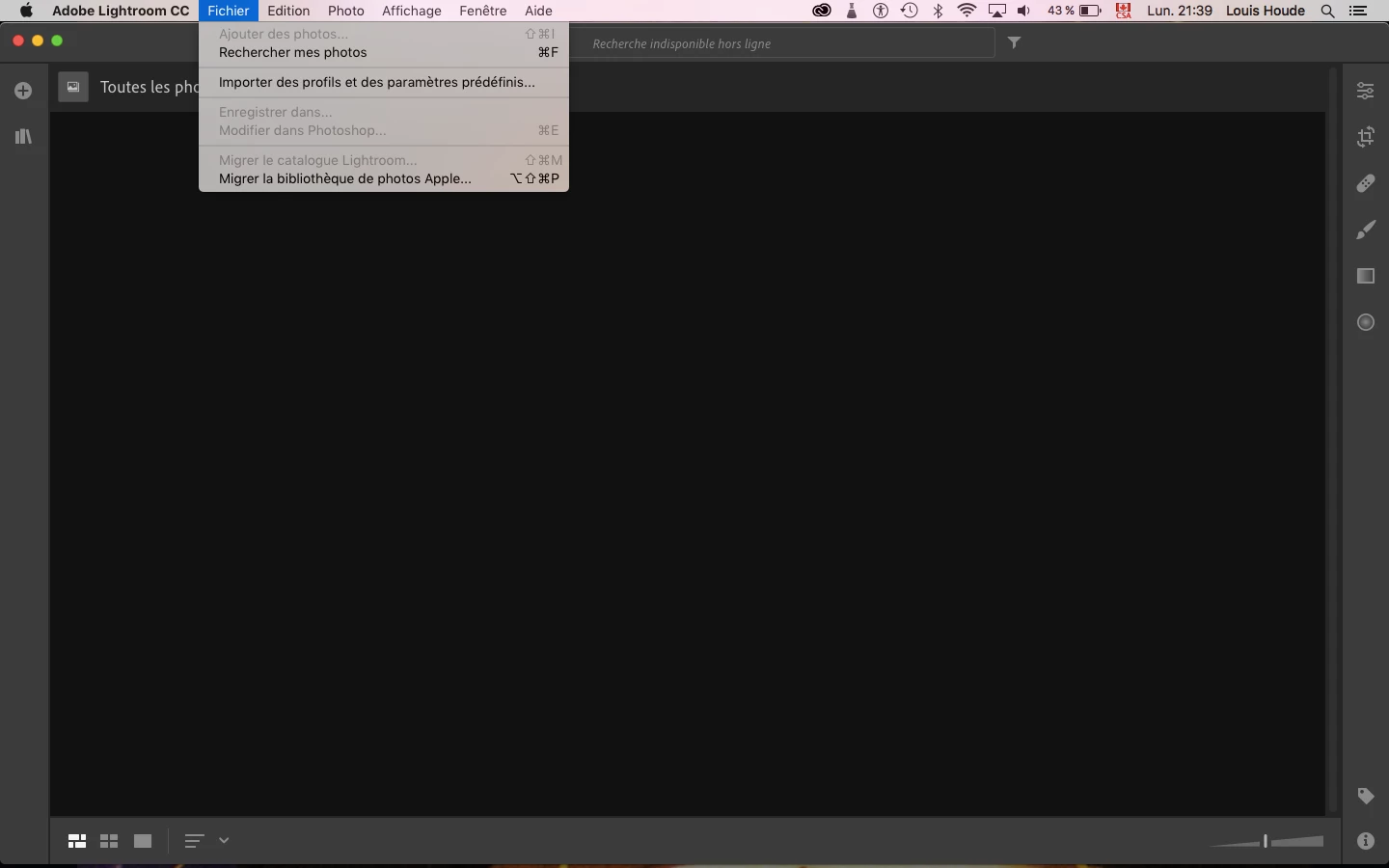Click the All Photos album icon
Image resolution: width=1389 pixels, height=868 pixels.
coord(73,87)
